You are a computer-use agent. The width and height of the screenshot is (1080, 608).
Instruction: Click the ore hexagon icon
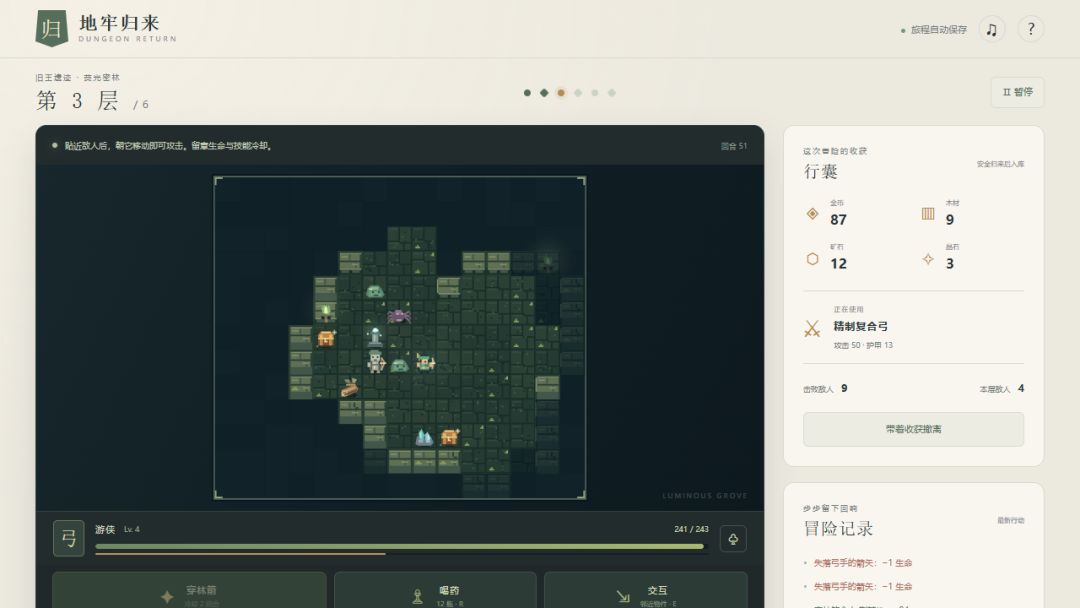(813, 259)
